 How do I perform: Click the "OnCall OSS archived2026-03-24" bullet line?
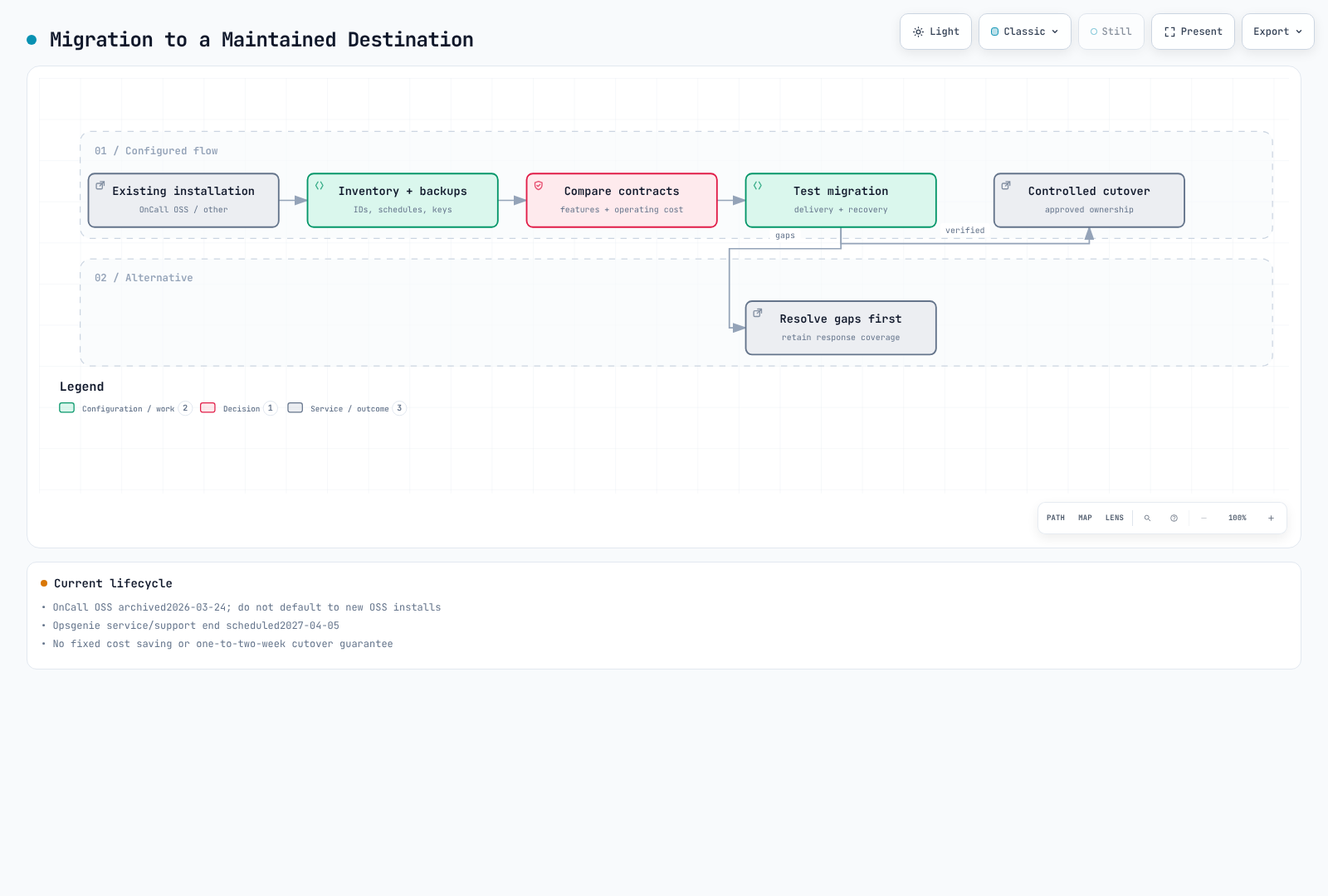[x=247, y=607]
